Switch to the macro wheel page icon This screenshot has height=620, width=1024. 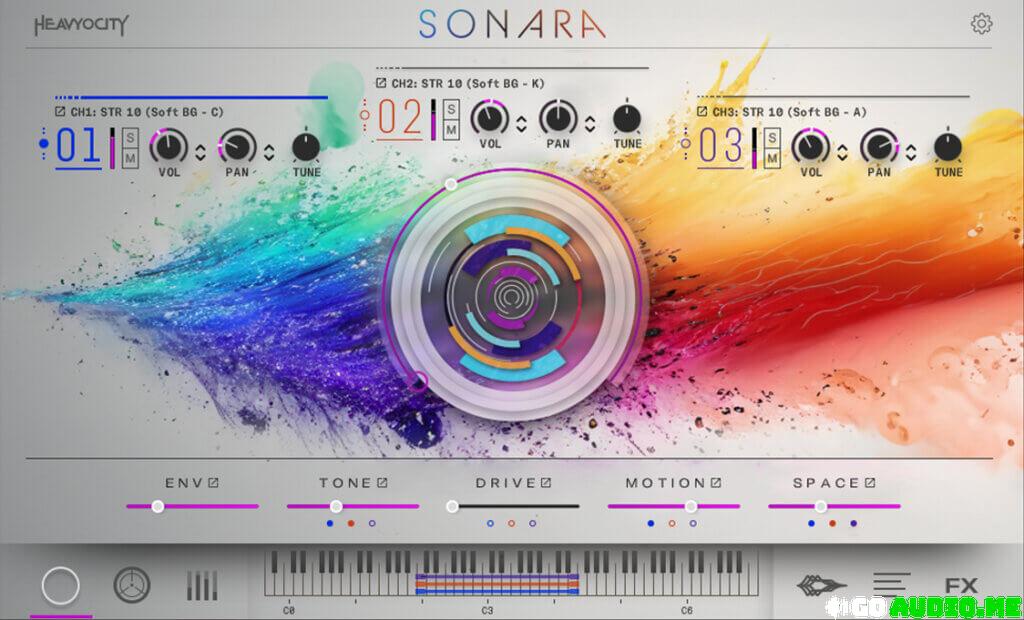click(128, 585)
